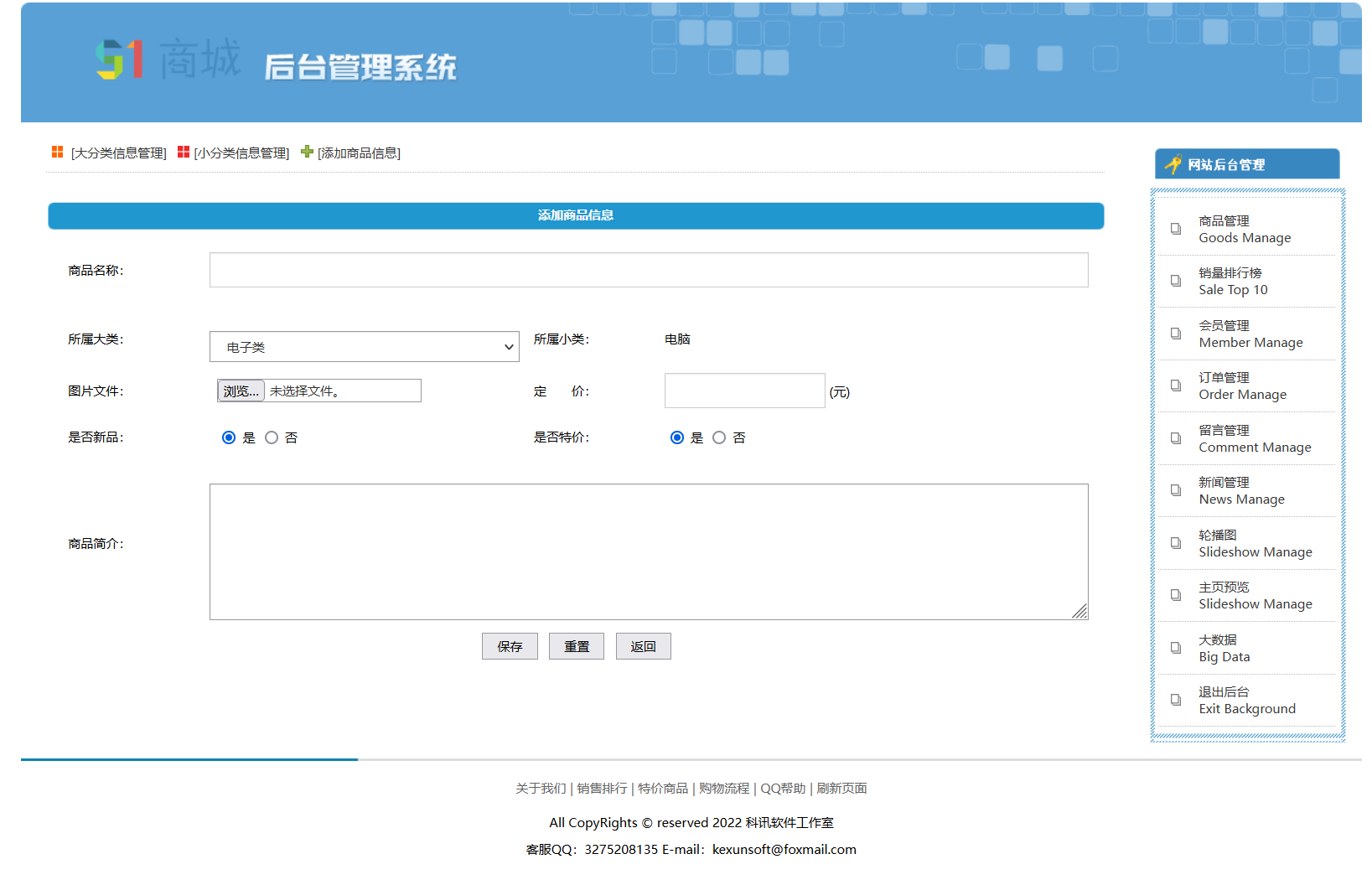Click the document icon next to 轮播图
This screenshot has height=885, width=1372.
click(1176, 543)
